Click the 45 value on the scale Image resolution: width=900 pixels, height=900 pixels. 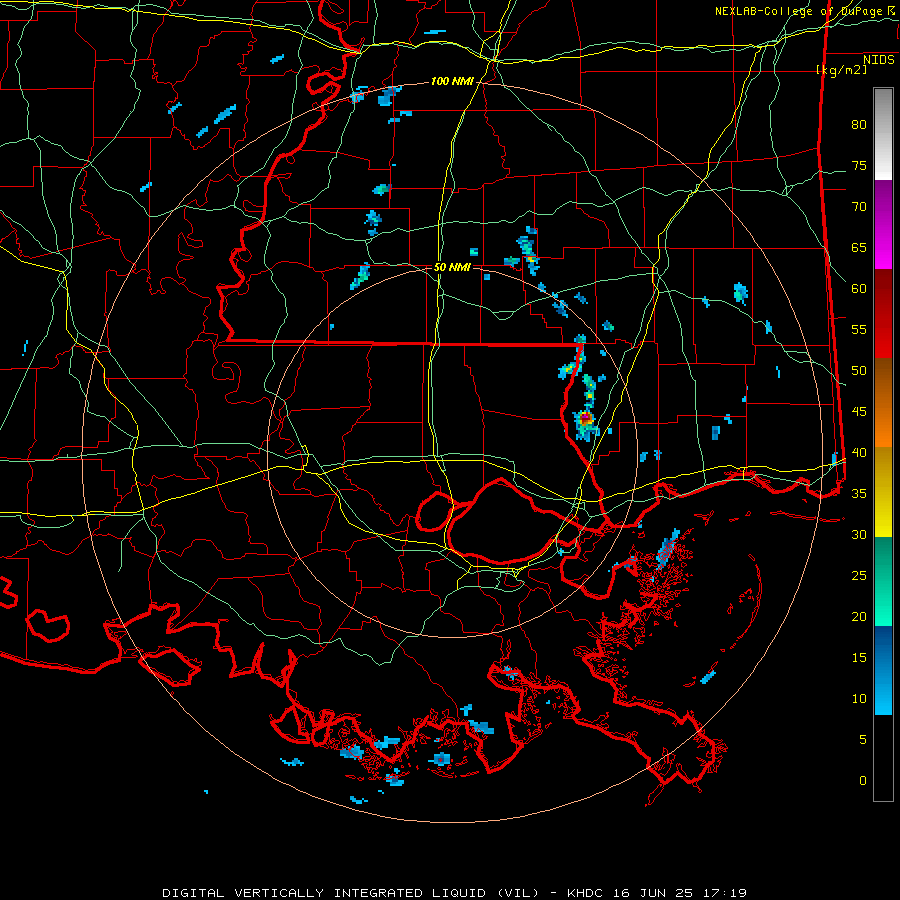859,412
